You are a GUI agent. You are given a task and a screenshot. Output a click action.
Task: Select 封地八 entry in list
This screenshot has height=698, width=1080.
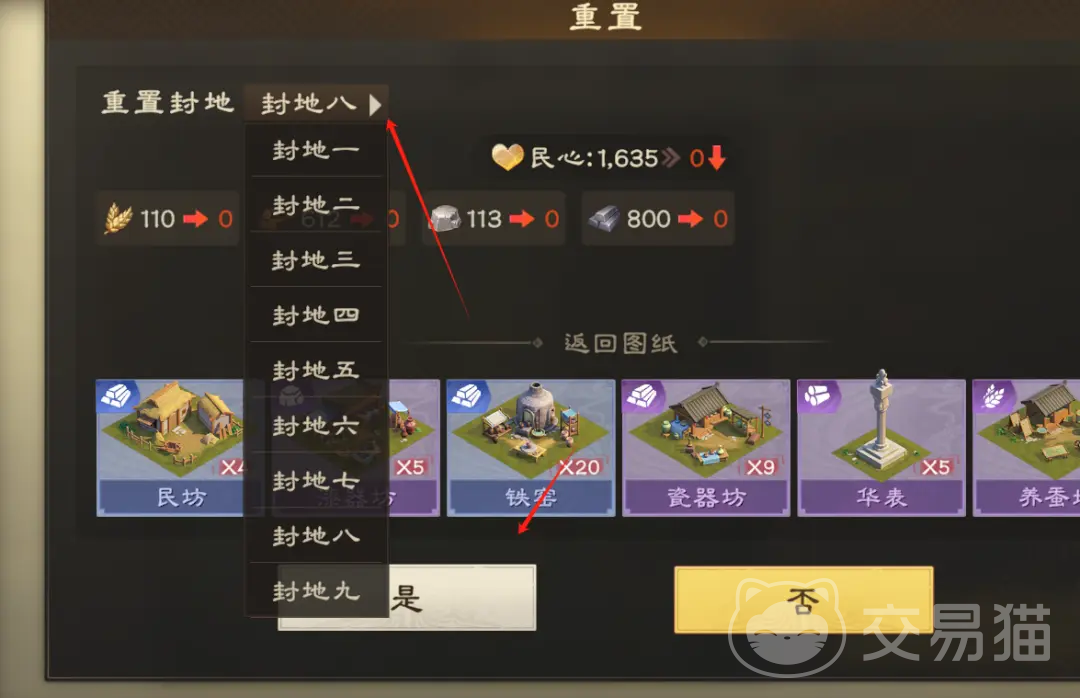(x=316, y=535)
